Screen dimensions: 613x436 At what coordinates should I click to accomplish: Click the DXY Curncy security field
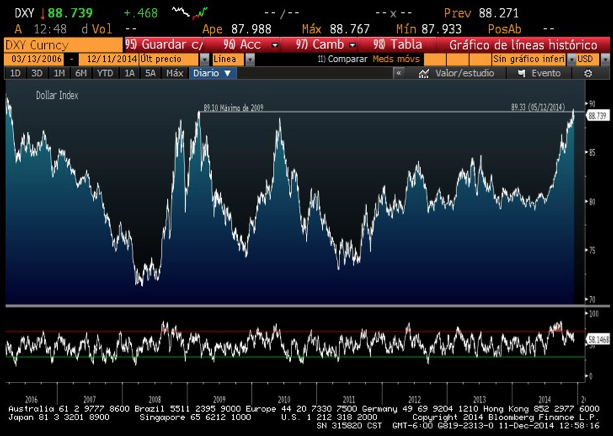[x=63, y=45]
